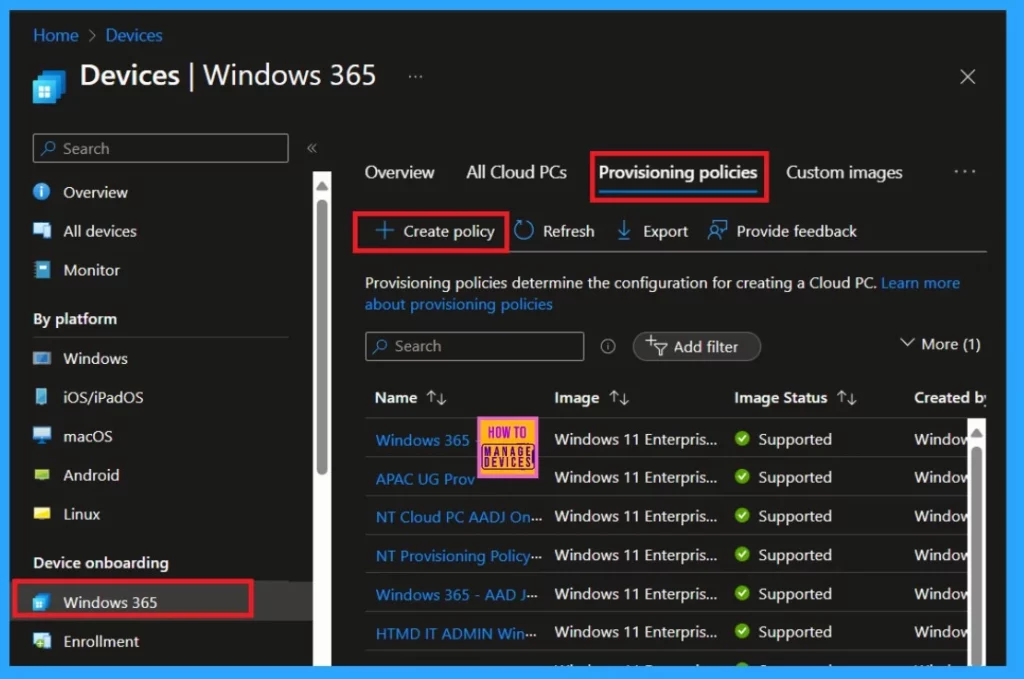Open the tabs overflow ellipsis
The height and width of the screenshot is (679, 1024).
pos(965,172)
